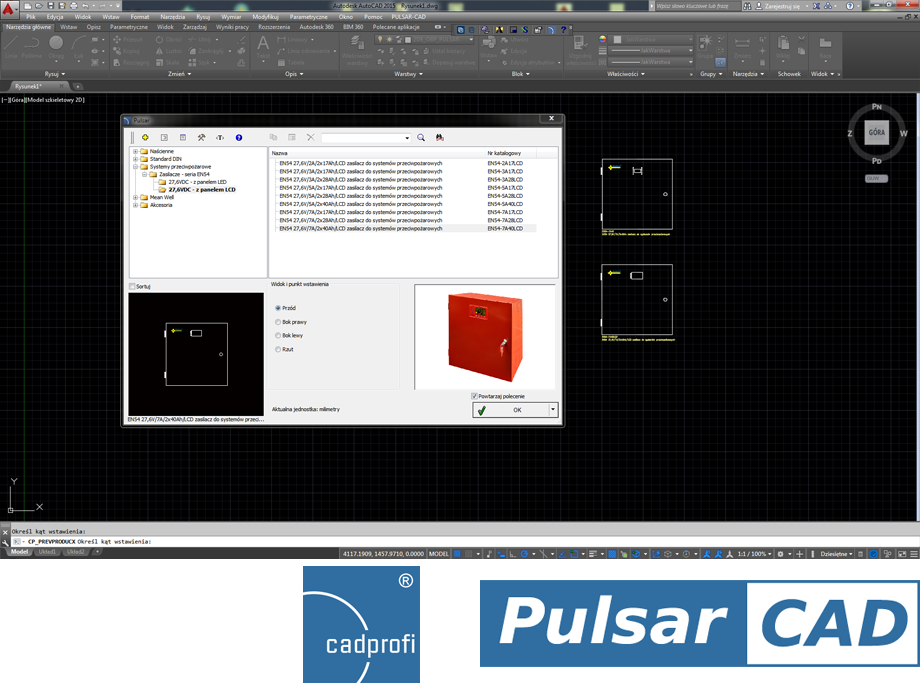Click the question mark icon in Pulsar-CAD toolbar
The image size is (920, 700).
[563, 29]
